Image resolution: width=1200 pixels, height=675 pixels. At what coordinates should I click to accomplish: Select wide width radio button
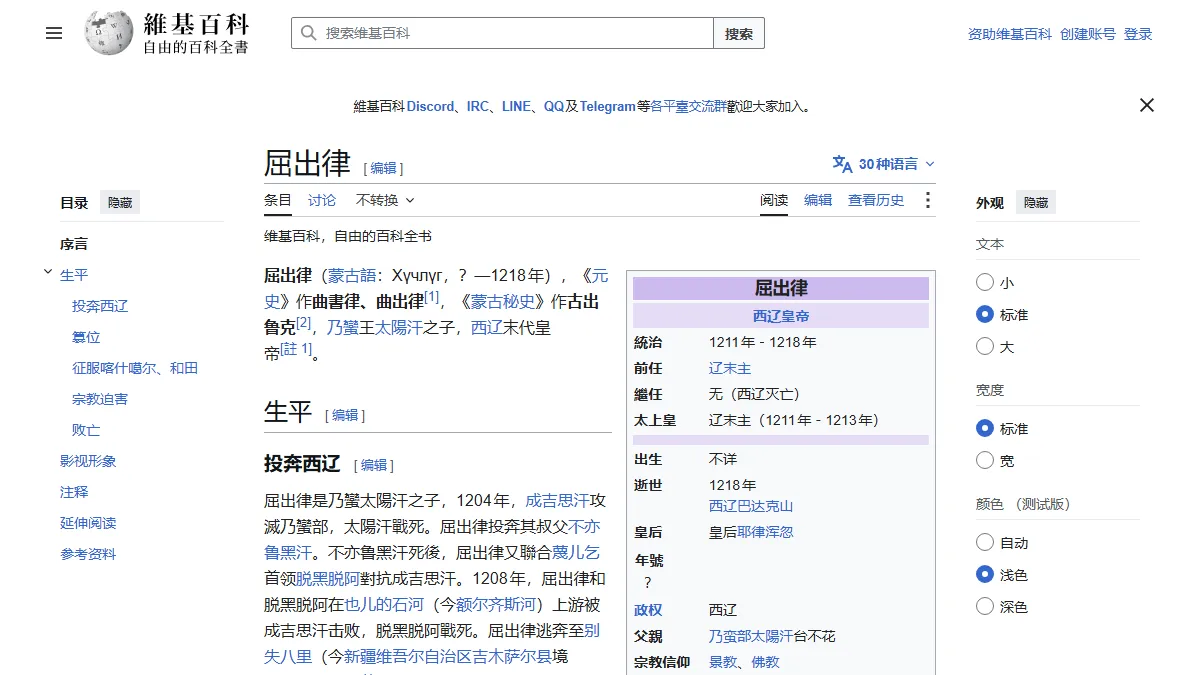tap(985, 461)
